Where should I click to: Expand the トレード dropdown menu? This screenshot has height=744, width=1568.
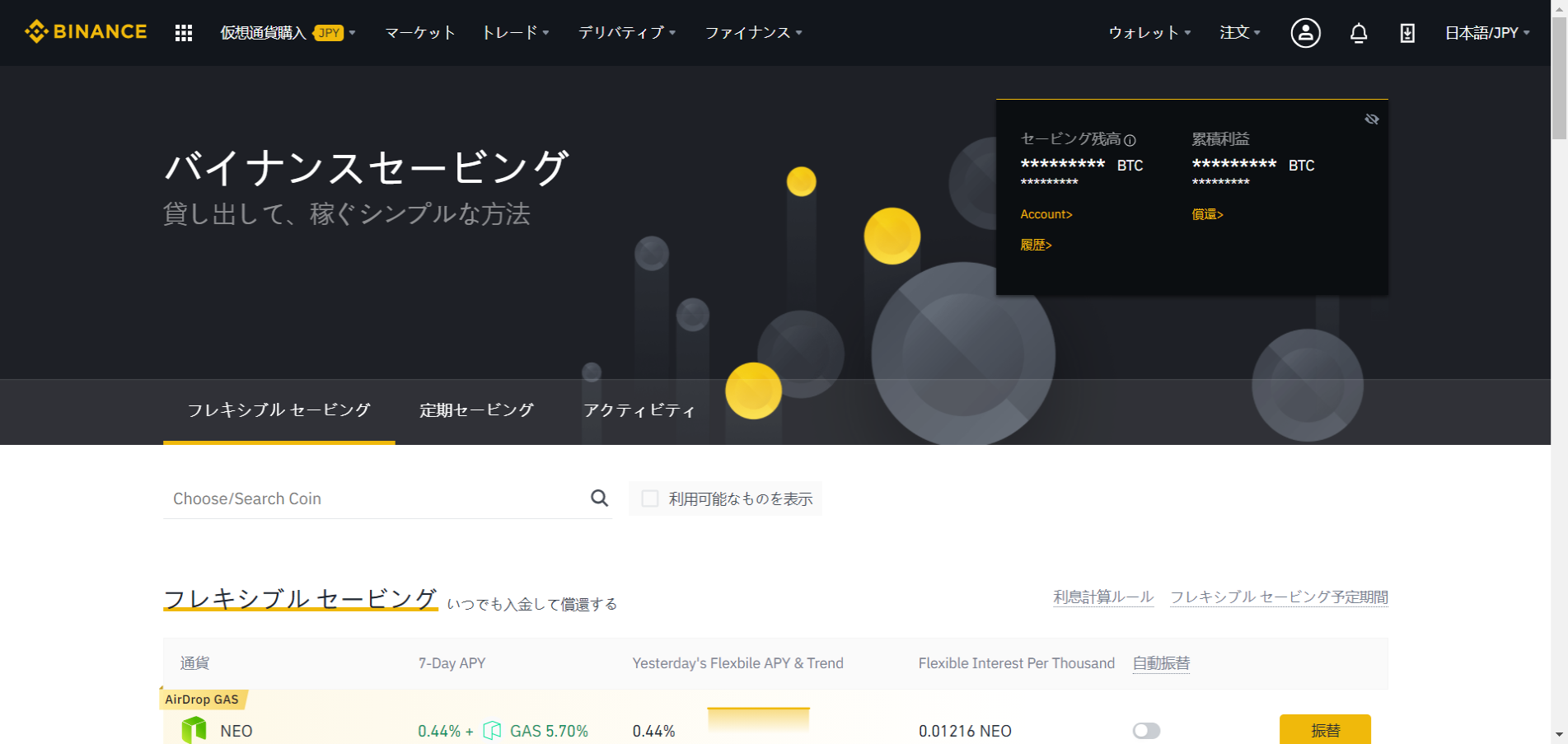pyautogui.click(x=515, y=33)
